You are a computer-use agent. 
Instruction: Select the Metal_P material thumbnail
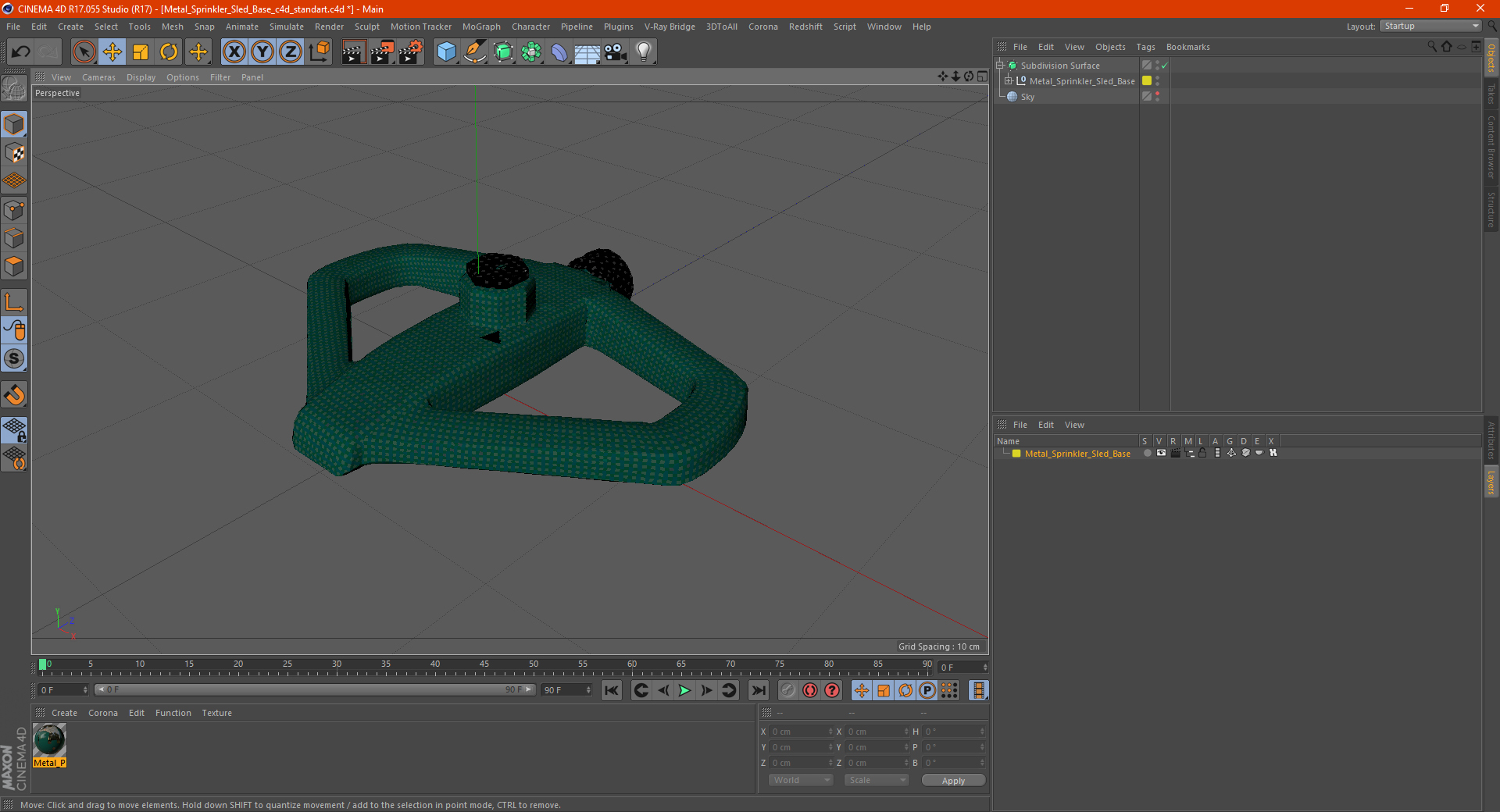pyautogui.click(x=50, y=740)
